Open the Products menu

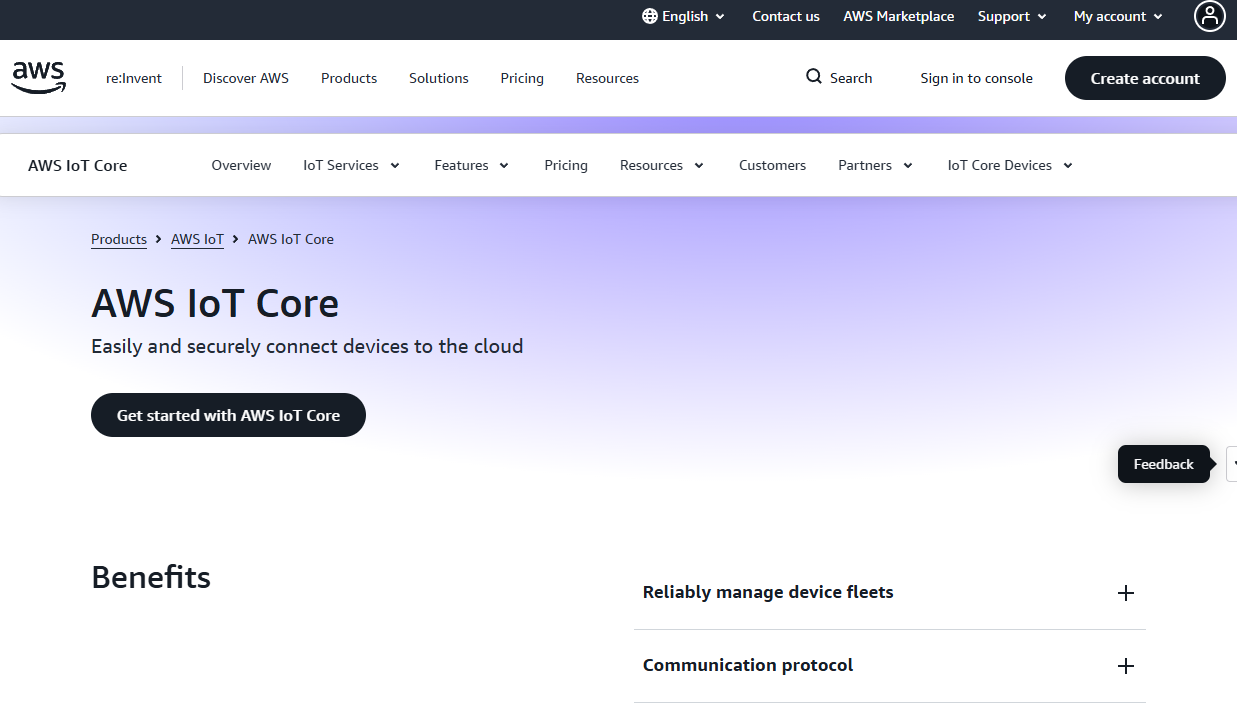coord(349,78)
